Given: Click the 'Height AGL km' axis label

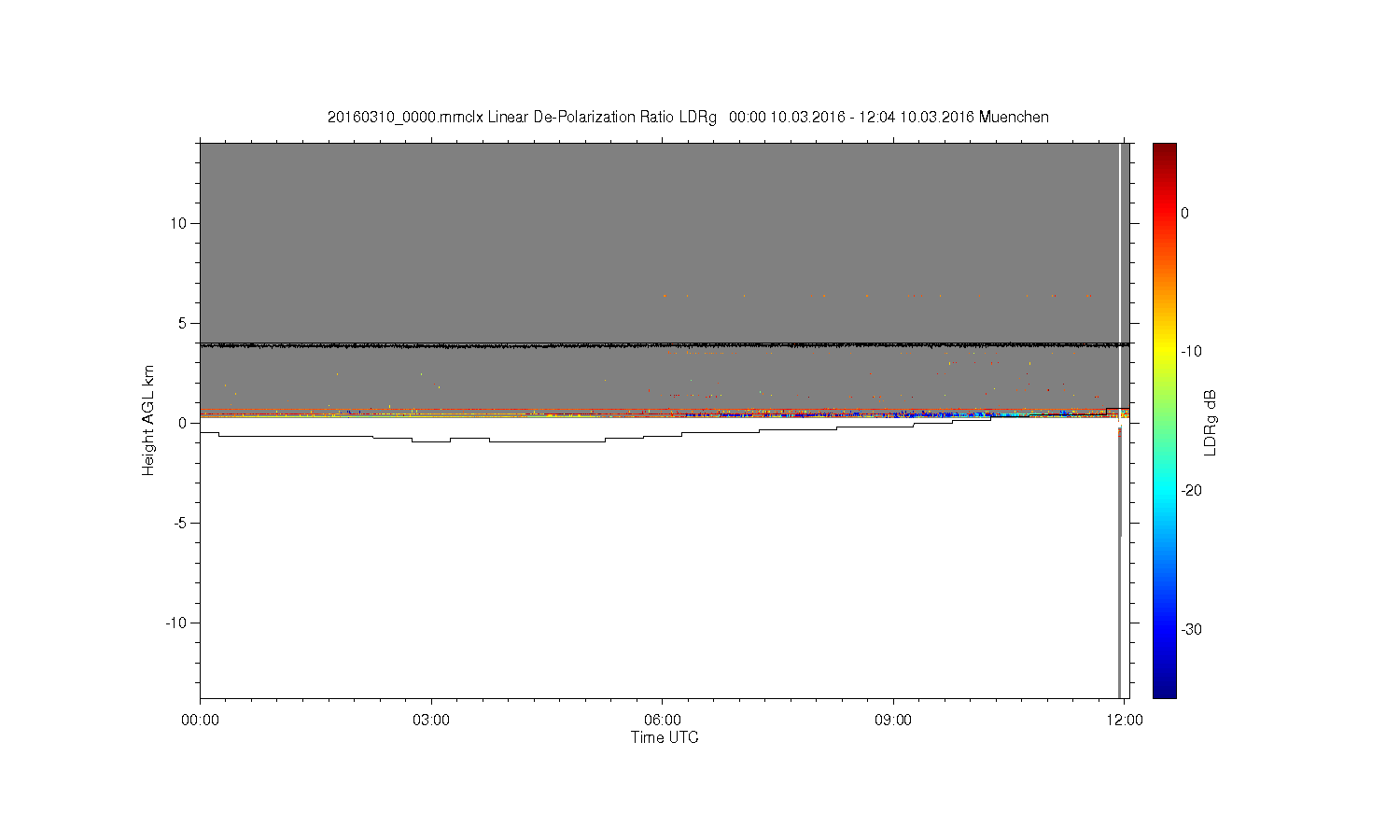Looking at the screenshot, I should pos(148,420).
